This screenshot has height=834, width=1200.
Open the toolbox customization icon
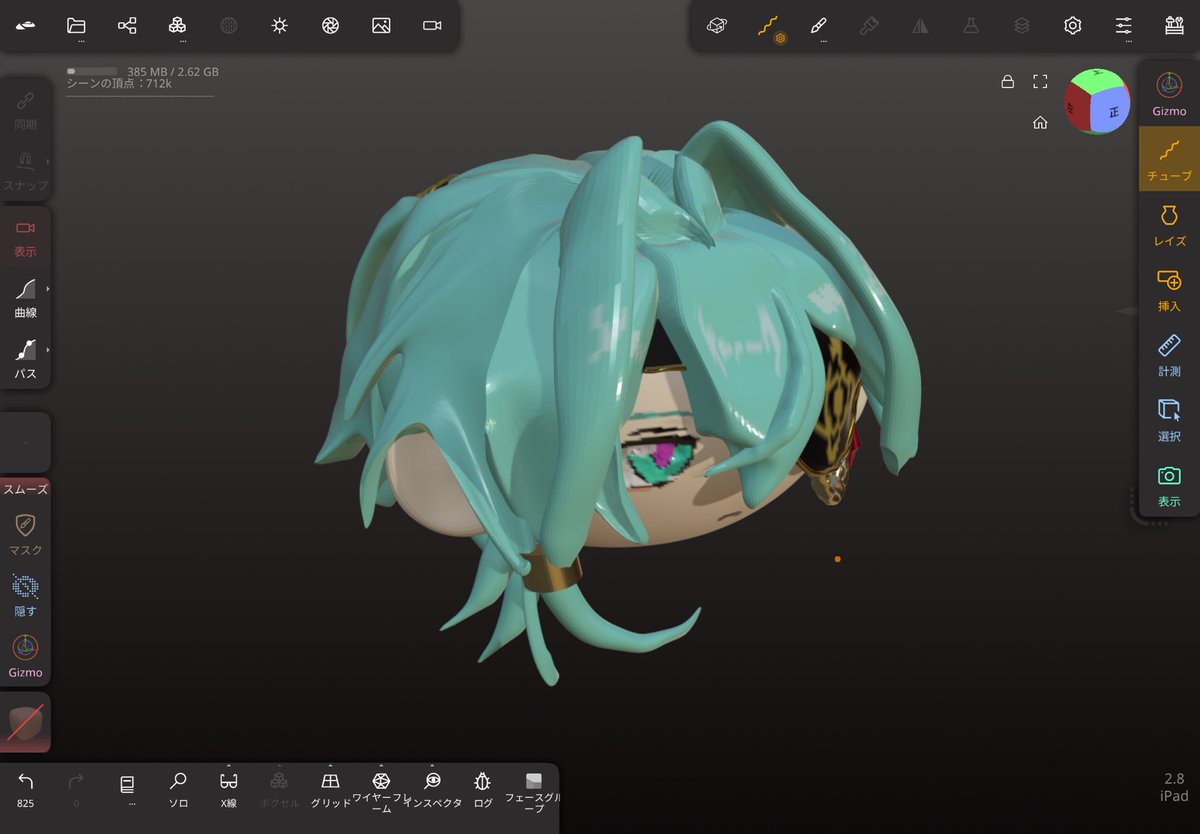[1174, 25]
